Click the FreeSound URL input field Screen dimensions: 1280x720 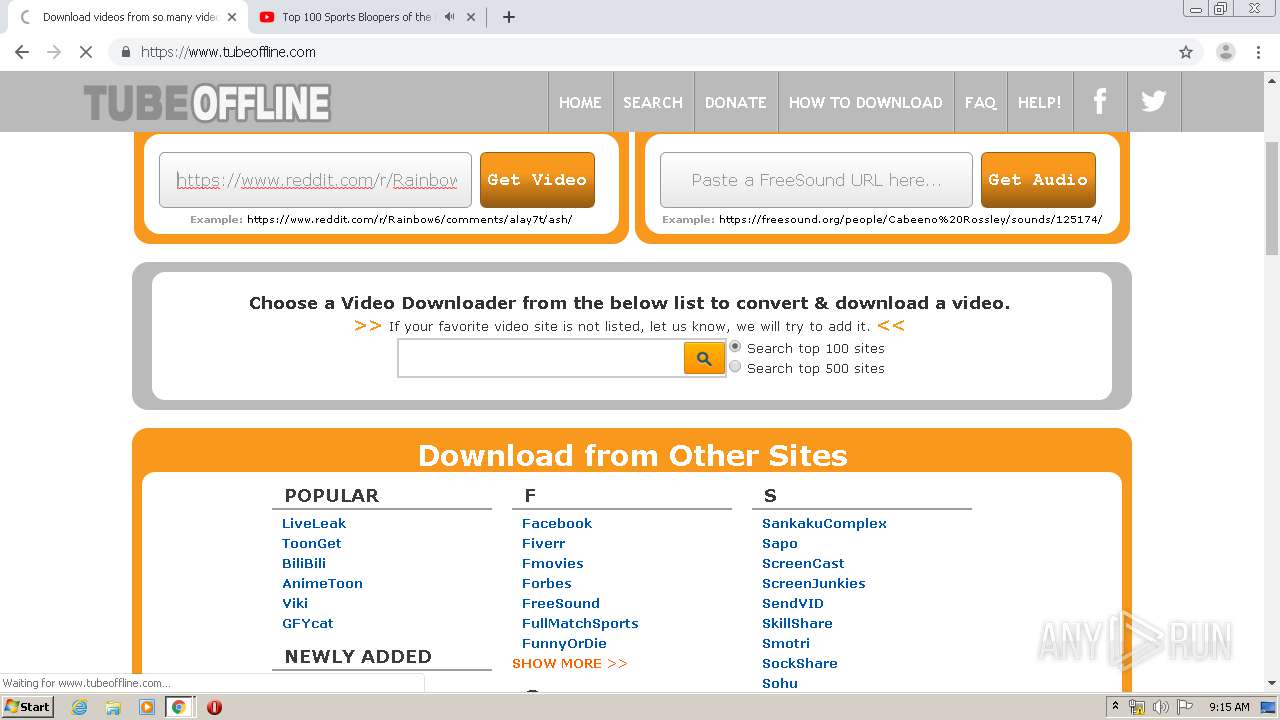816,180
